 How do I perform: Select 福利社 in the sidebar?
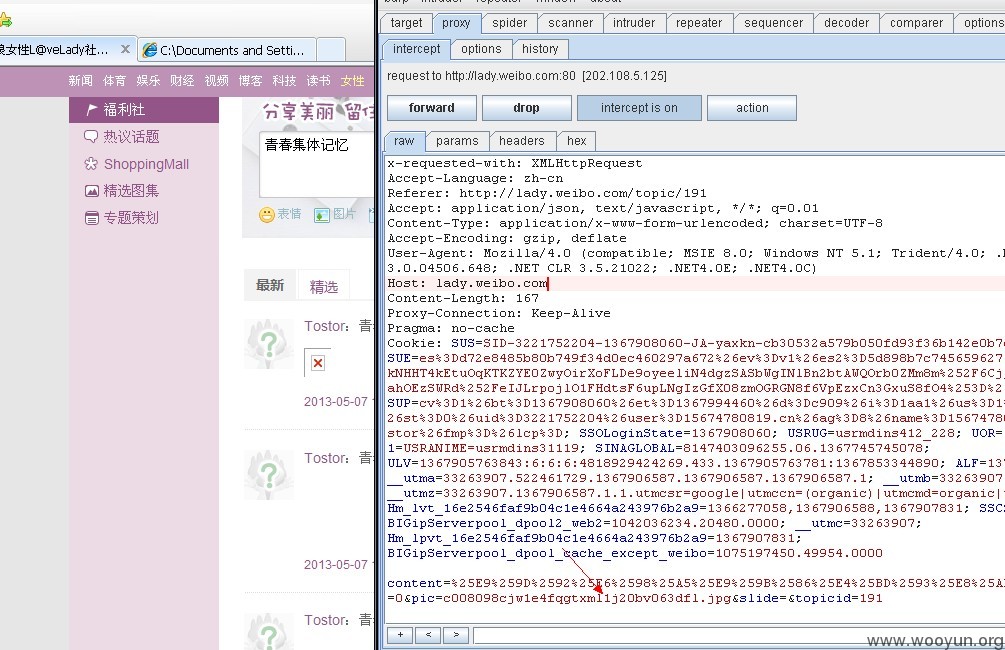[x=144, y=110]
